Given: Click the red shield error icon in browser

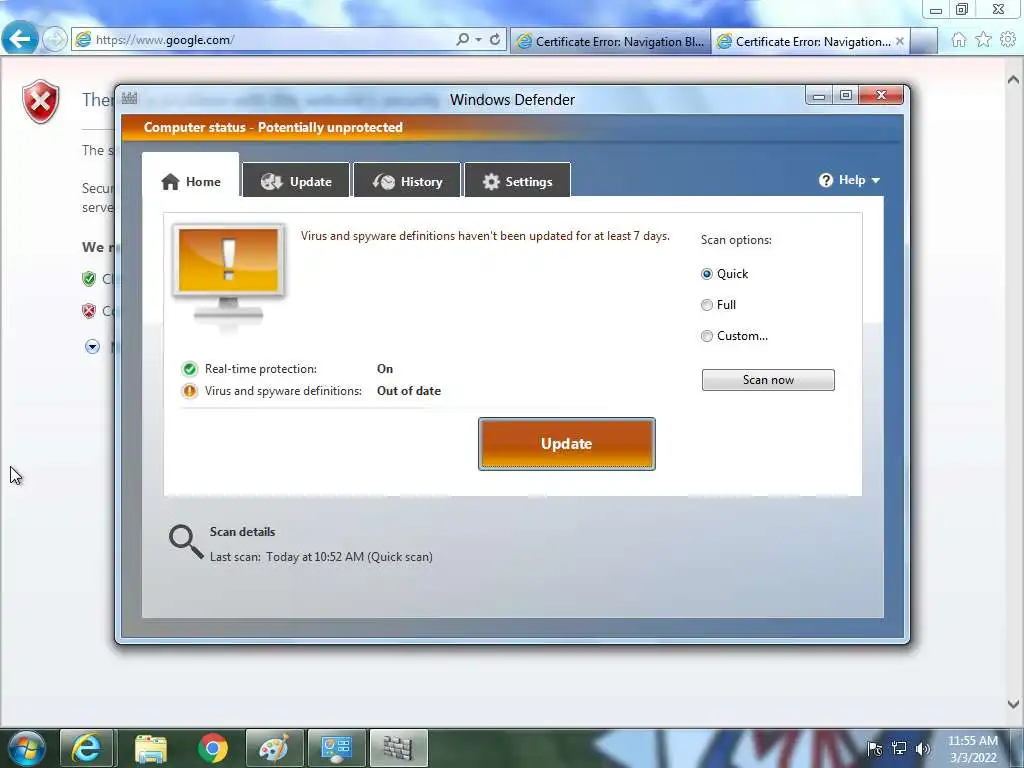Looking at the screenshot, I should [40, 101].
